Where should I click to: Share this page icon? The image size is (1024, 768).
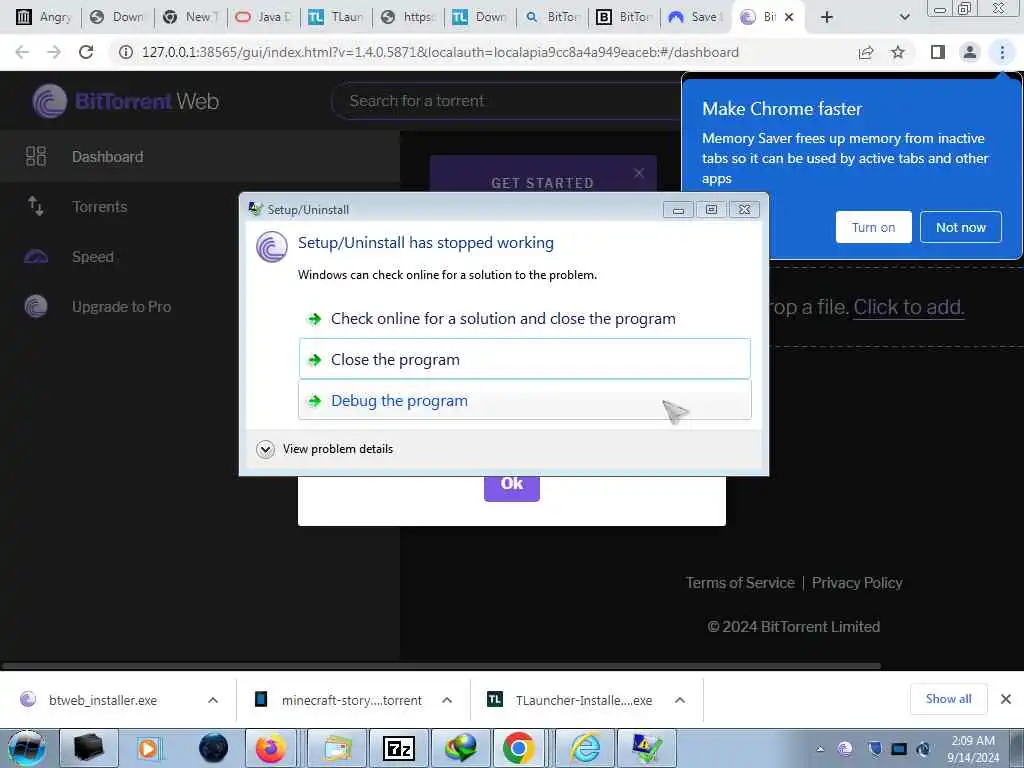866,52
